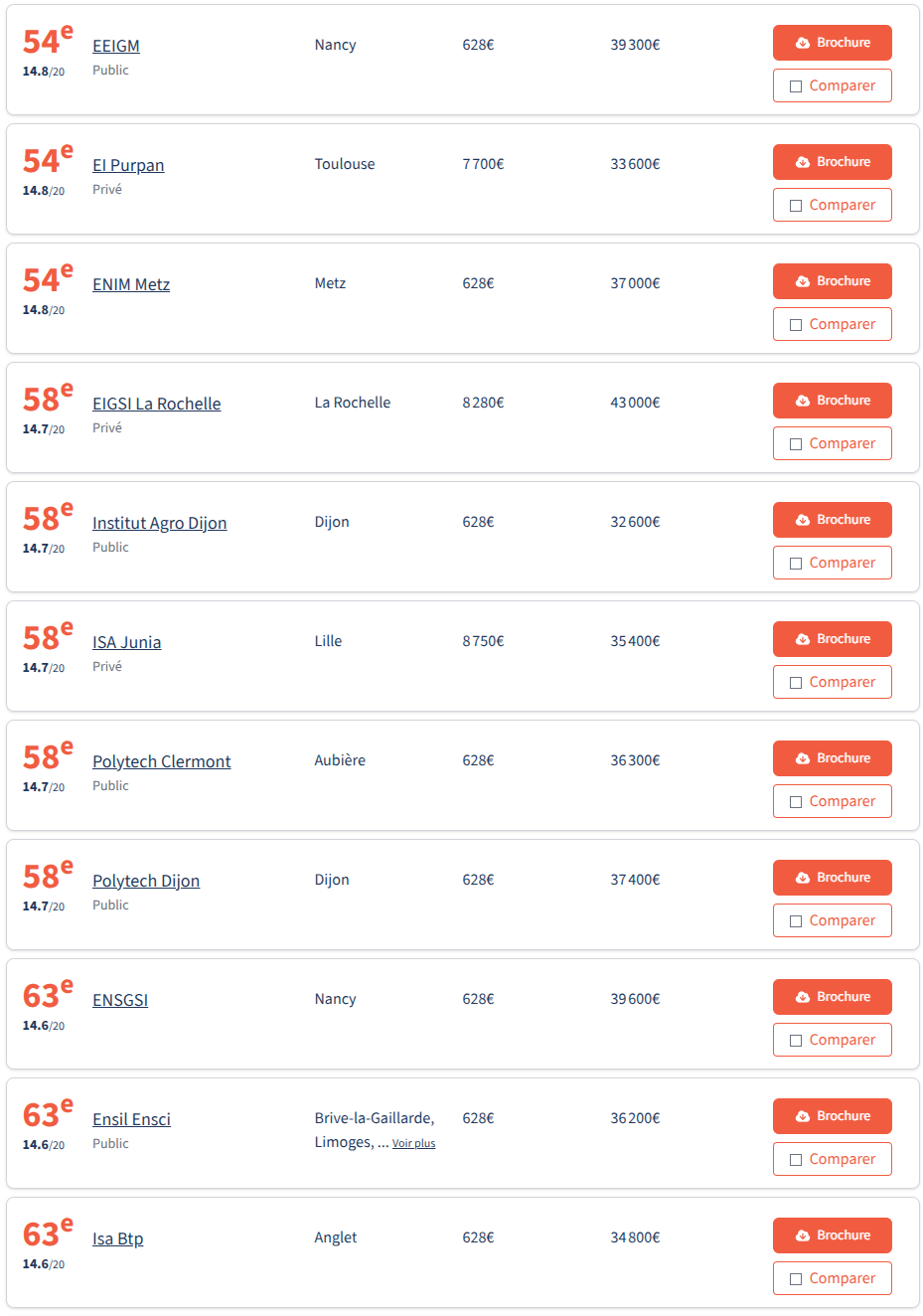Enable the compare checkbox for Isa Btp

pos(796,1279)
